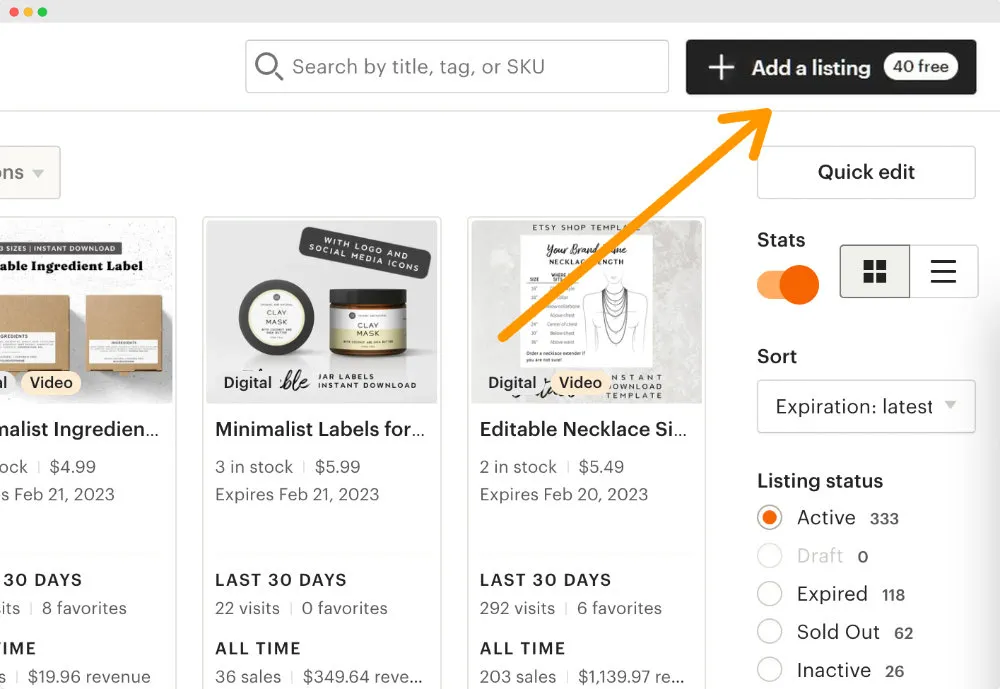Screen dimensions: 1000x689
Task: Click the 40 free badge
Action: 920,67
